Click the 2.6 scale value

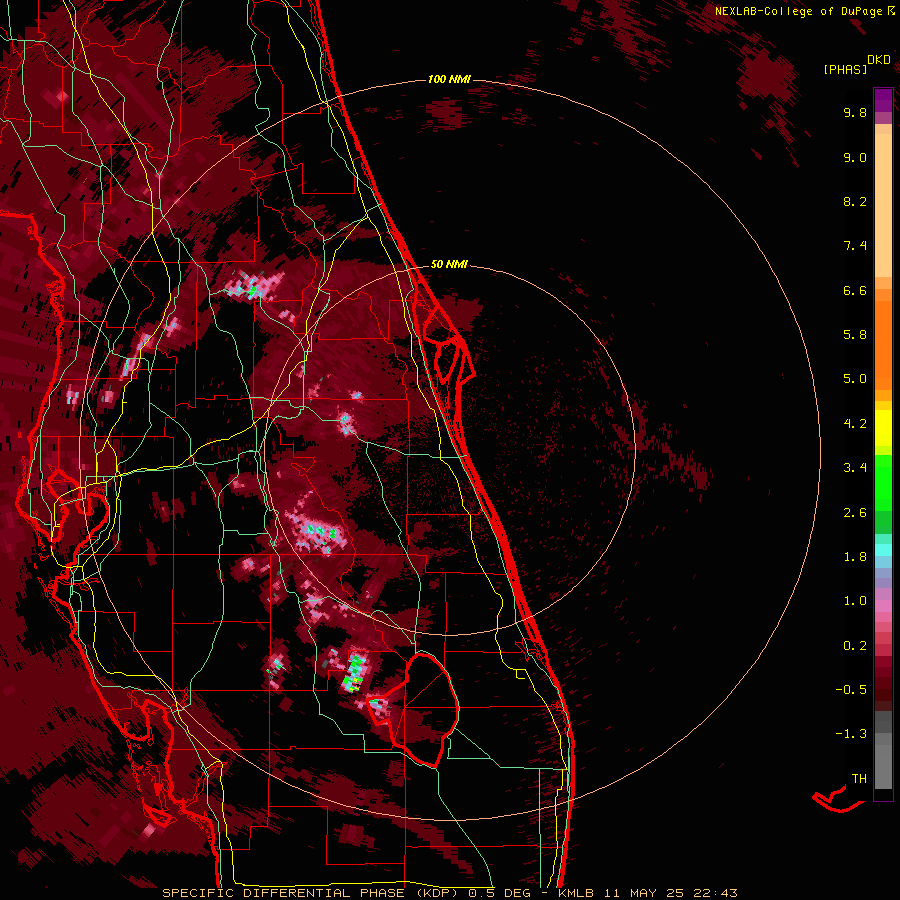click(855, 513)
